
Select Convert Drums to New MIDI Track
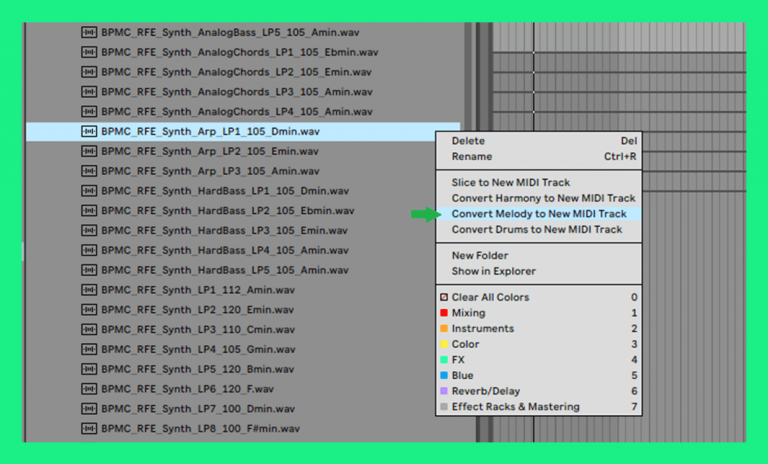pyautogui.click(x=536, y=230)
